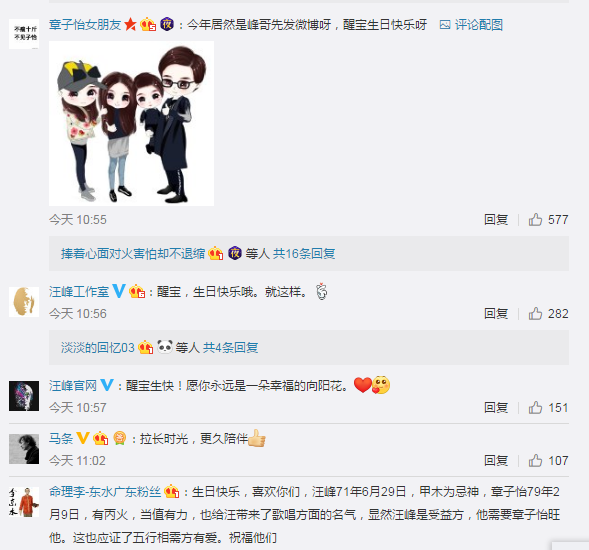This screenshot has height=550, width=589.
Task: Expand 共4条回复 replies
Action: [x=231, y=348]
